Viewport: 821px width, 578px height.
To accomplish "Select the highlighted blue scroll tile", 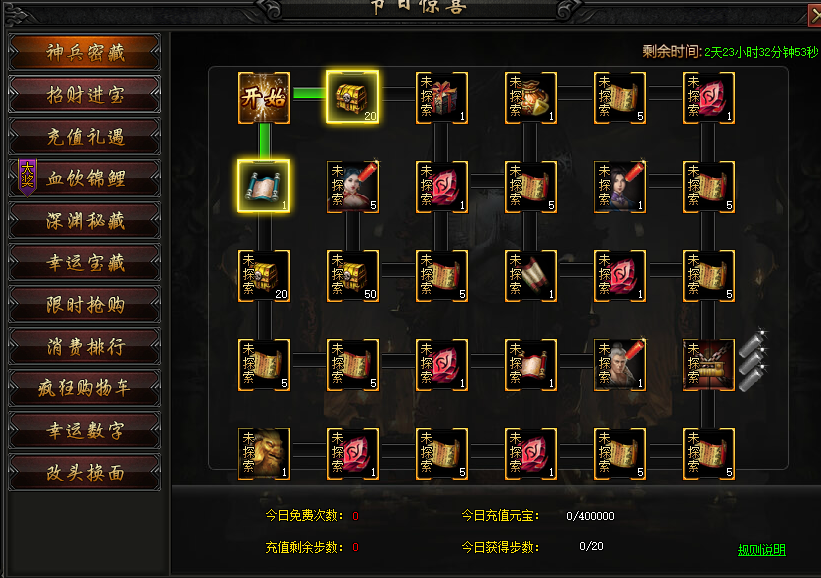I will click(x=263, y=186).
